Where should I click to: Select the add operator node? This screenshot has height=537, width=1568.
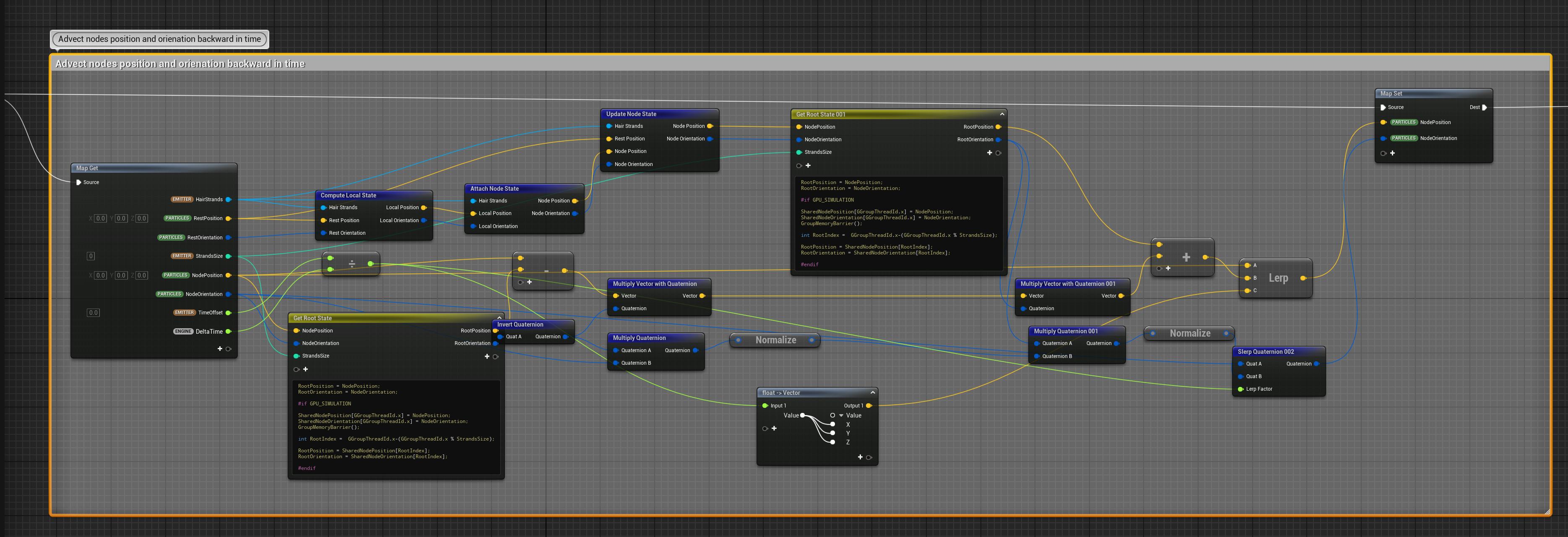pyautogui.click(x=1185, y=257)
